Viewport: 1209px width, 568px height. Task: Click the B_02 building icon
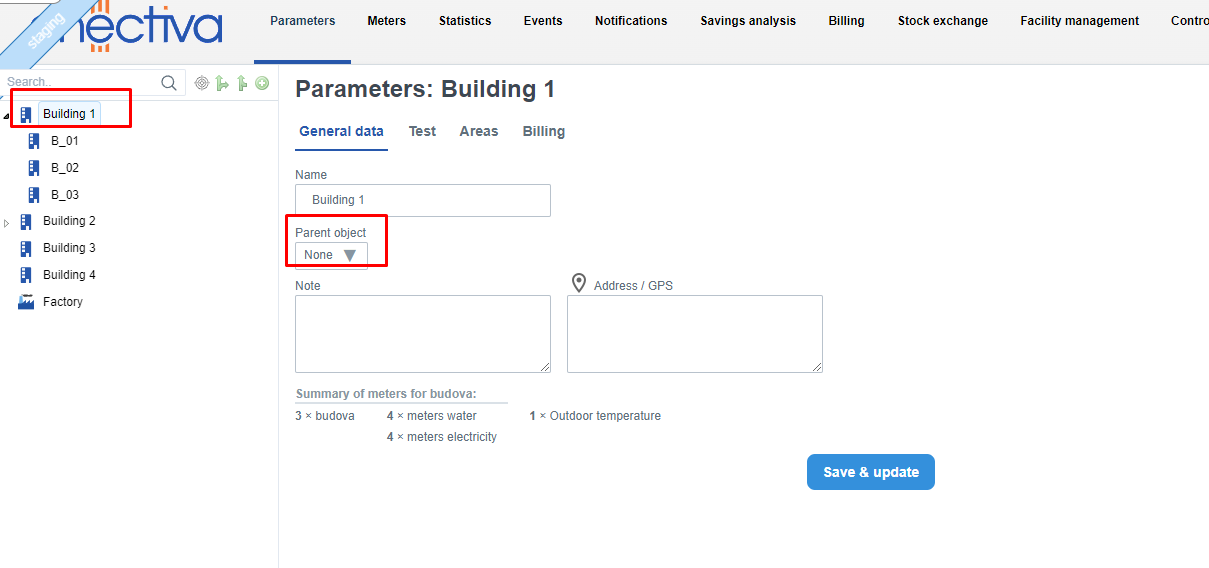coord(34,168)
